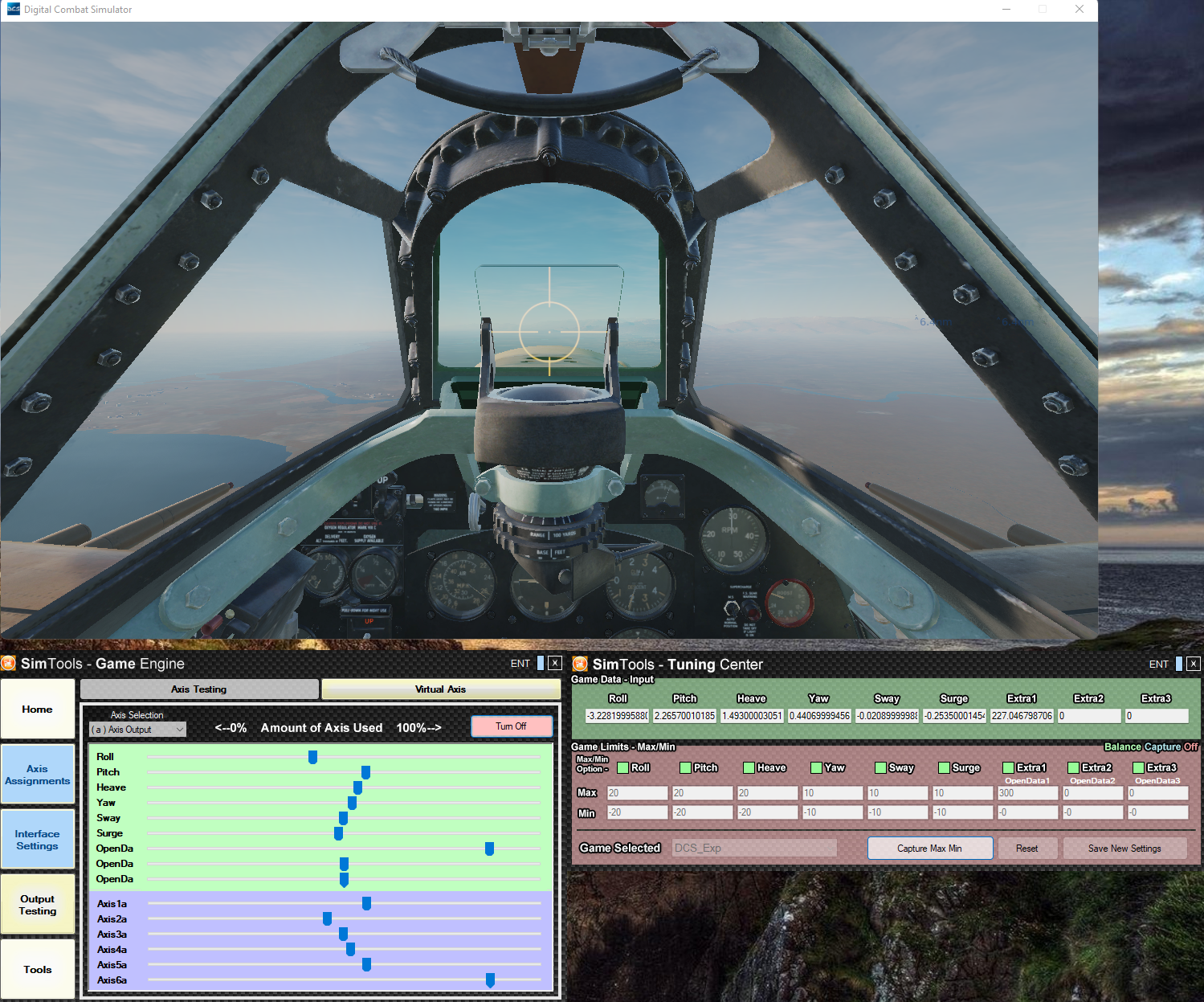Check the Extra1 Max/Min option checkbox
This screenshot has height=1002, width=1204.
1008,767
